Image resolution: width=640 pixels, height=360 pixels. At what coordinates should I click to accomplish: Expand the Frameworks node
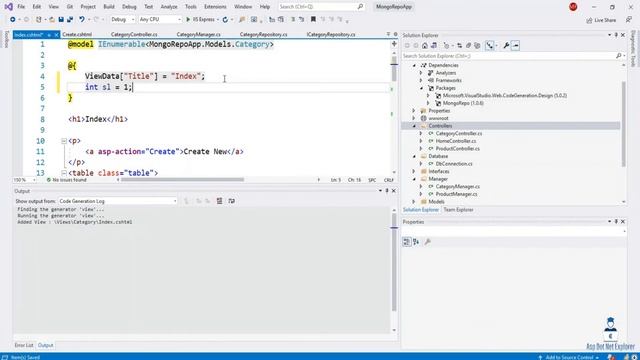pos(421,80)
